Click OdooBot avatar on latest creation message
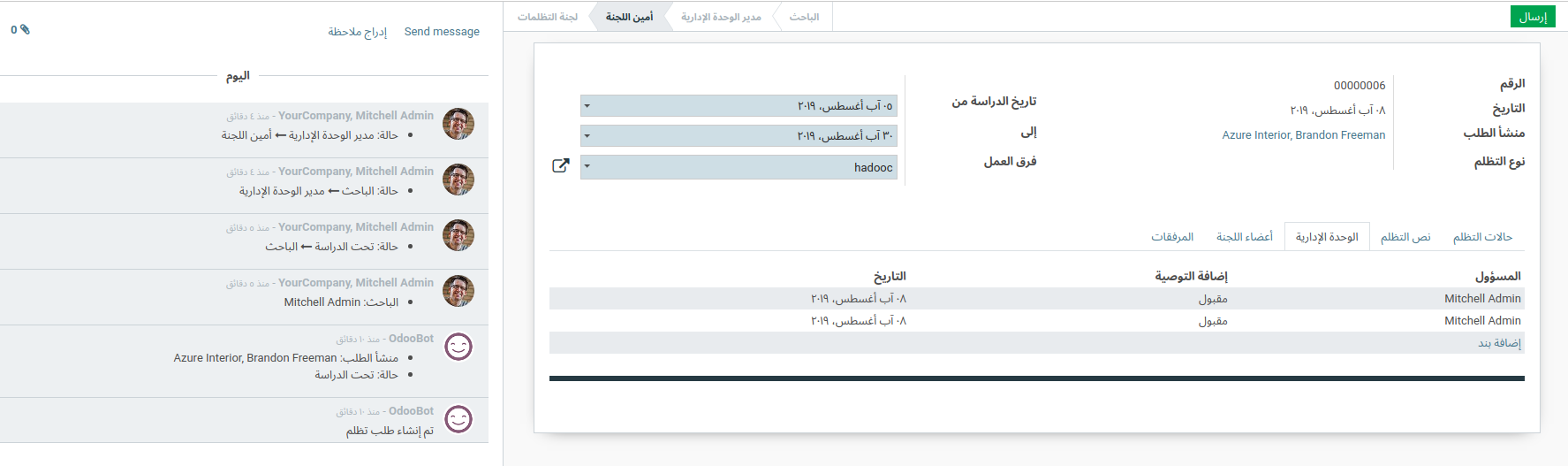 tap(458, 419)
